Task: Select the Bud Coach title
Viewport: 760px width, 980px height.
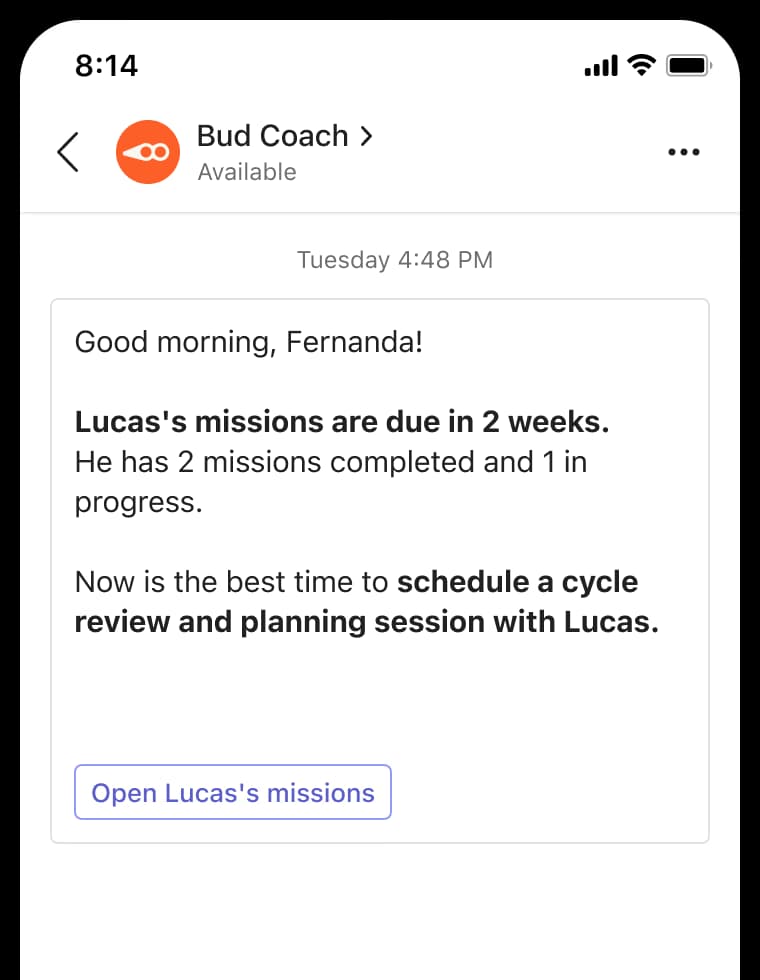Action: click(x=272, y=136)
